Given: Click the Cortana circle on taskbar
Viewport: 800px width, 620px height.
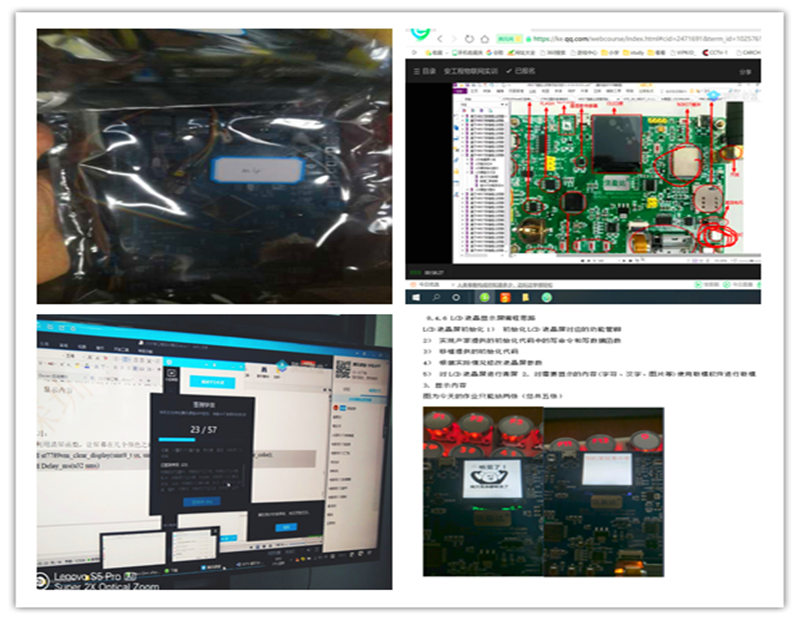Looking at the screenshot, I should pos(456,297).
